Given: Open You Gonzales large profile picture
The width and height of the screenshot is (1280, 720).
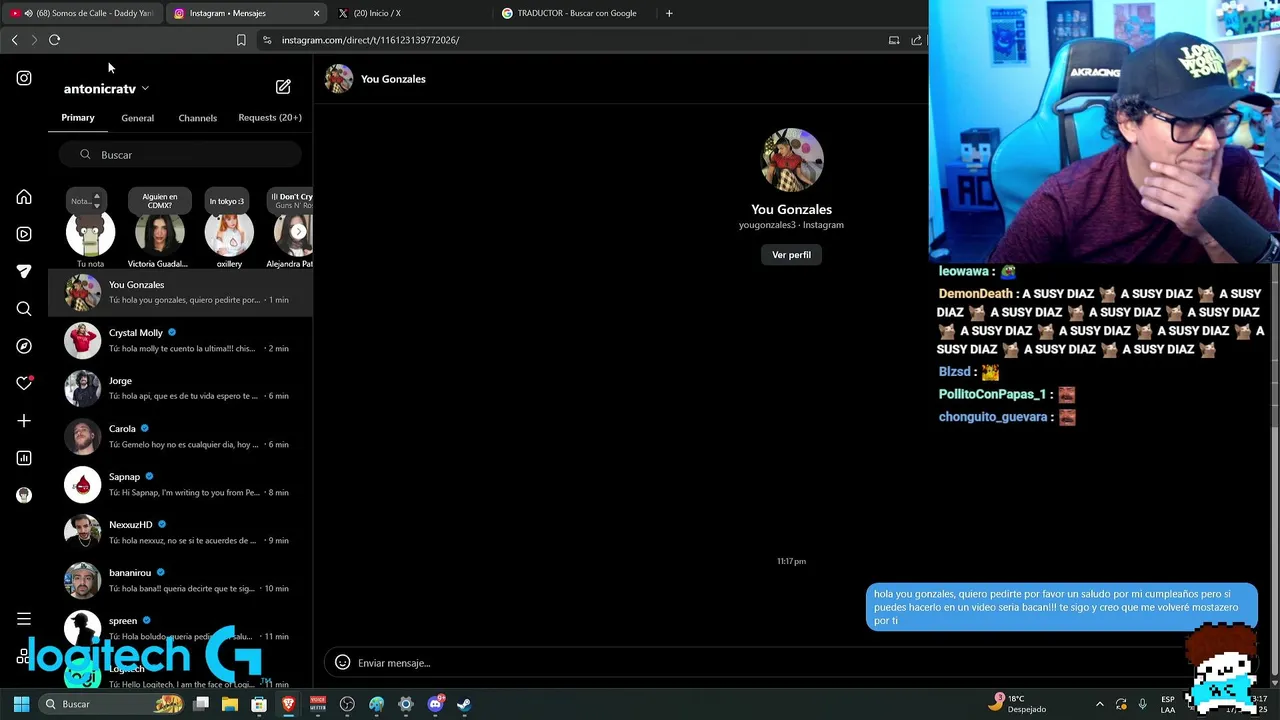Looking at the screenshot, I should coord(792,159).
